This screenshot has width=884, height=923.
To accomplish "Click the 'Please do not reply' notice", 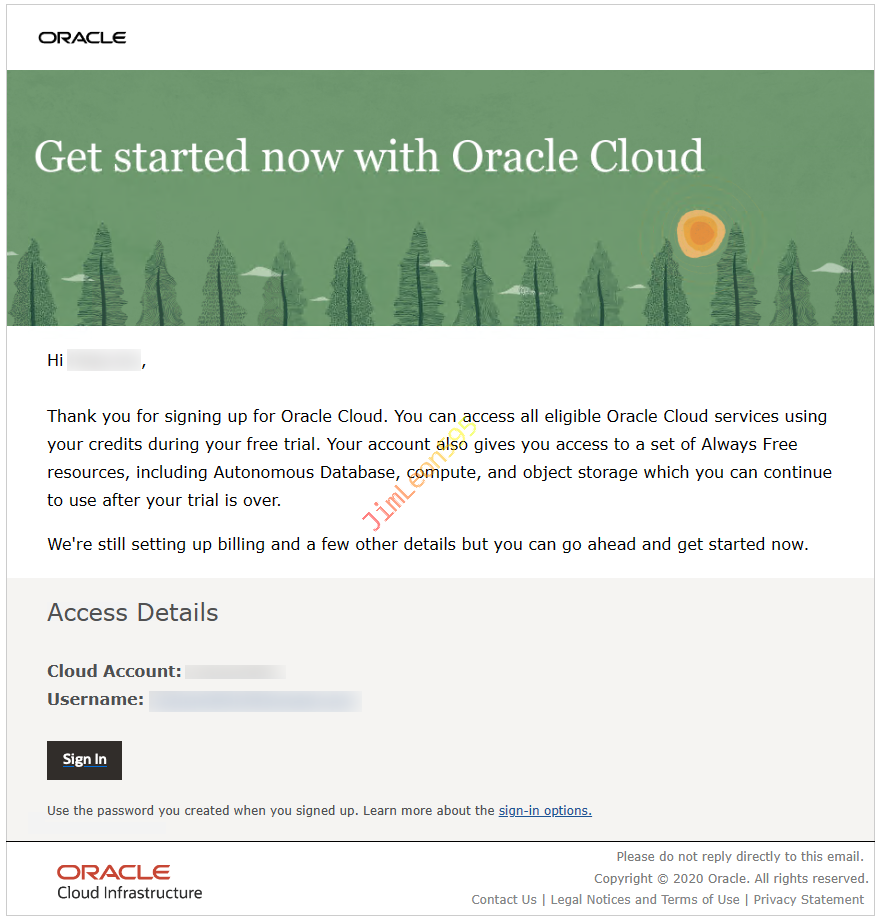I will tap(739, 857).
